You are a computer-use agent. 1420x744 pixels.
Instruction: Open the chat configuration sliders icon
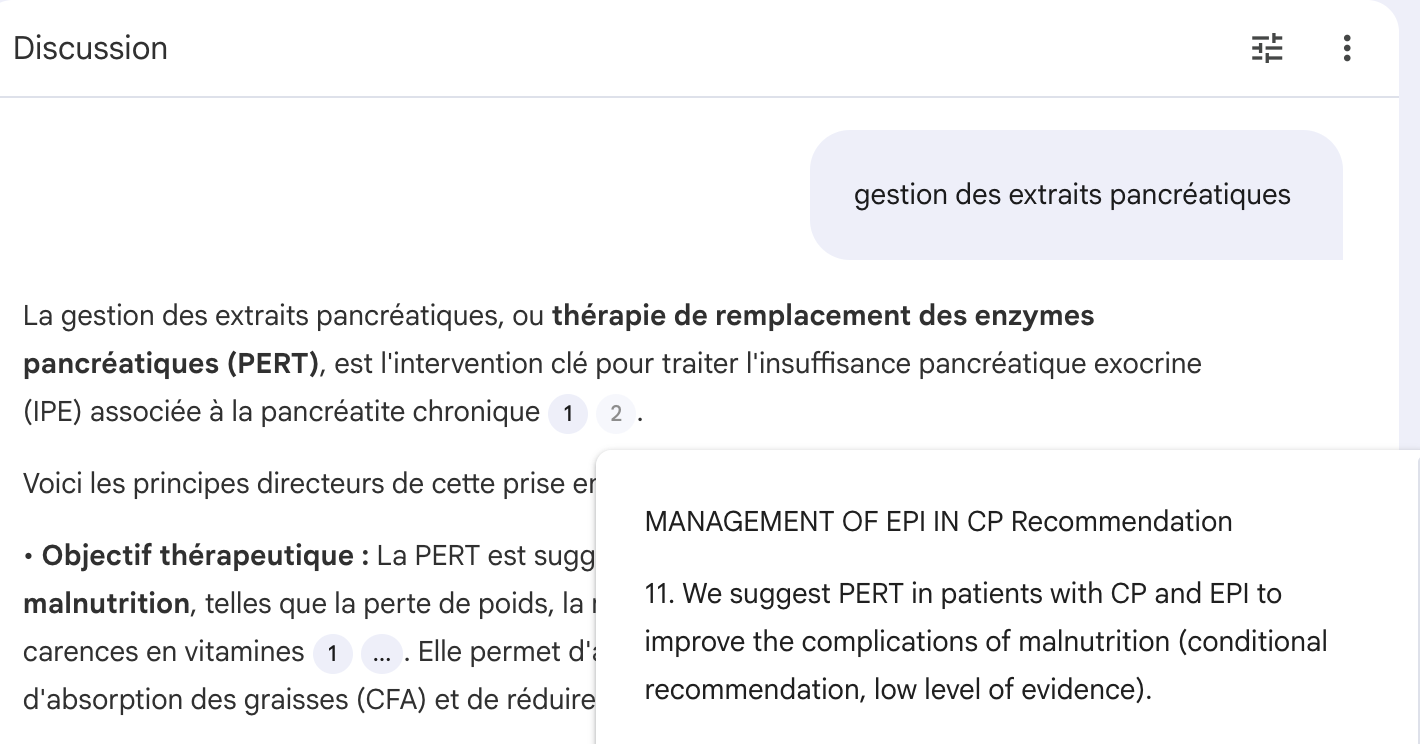1267,48
